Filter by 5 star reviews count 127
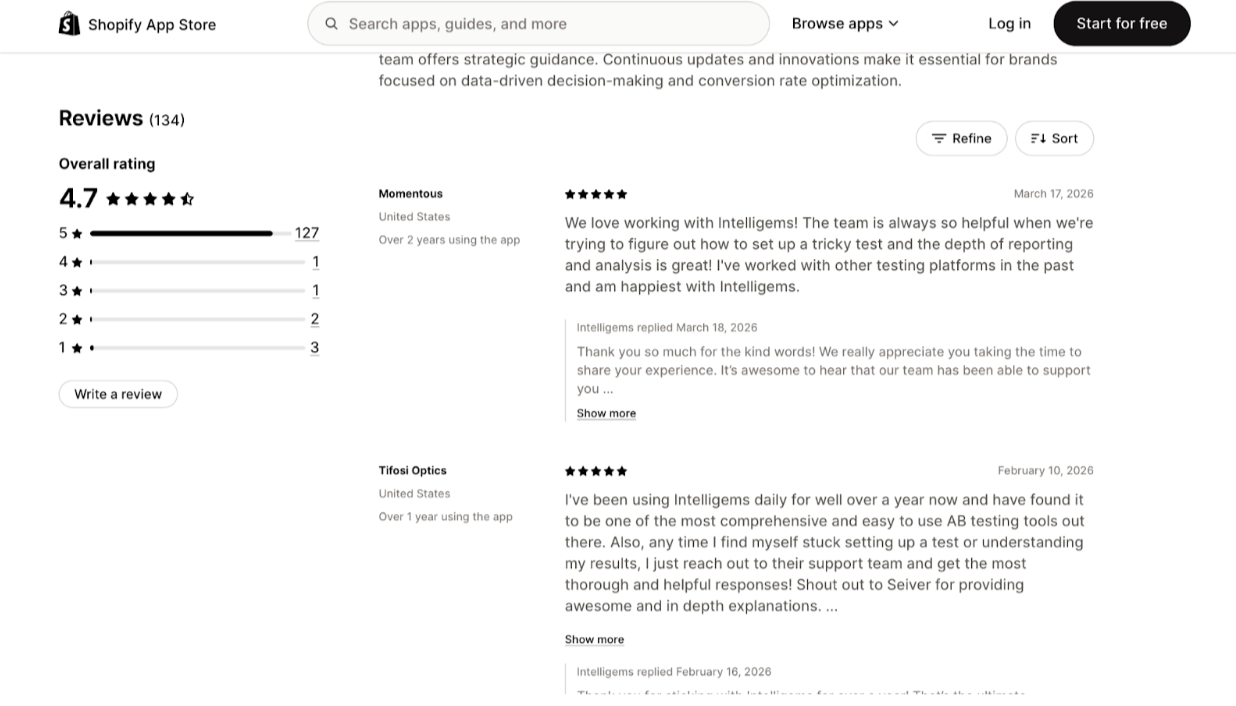1236x706 pixels. coord(306,233)
